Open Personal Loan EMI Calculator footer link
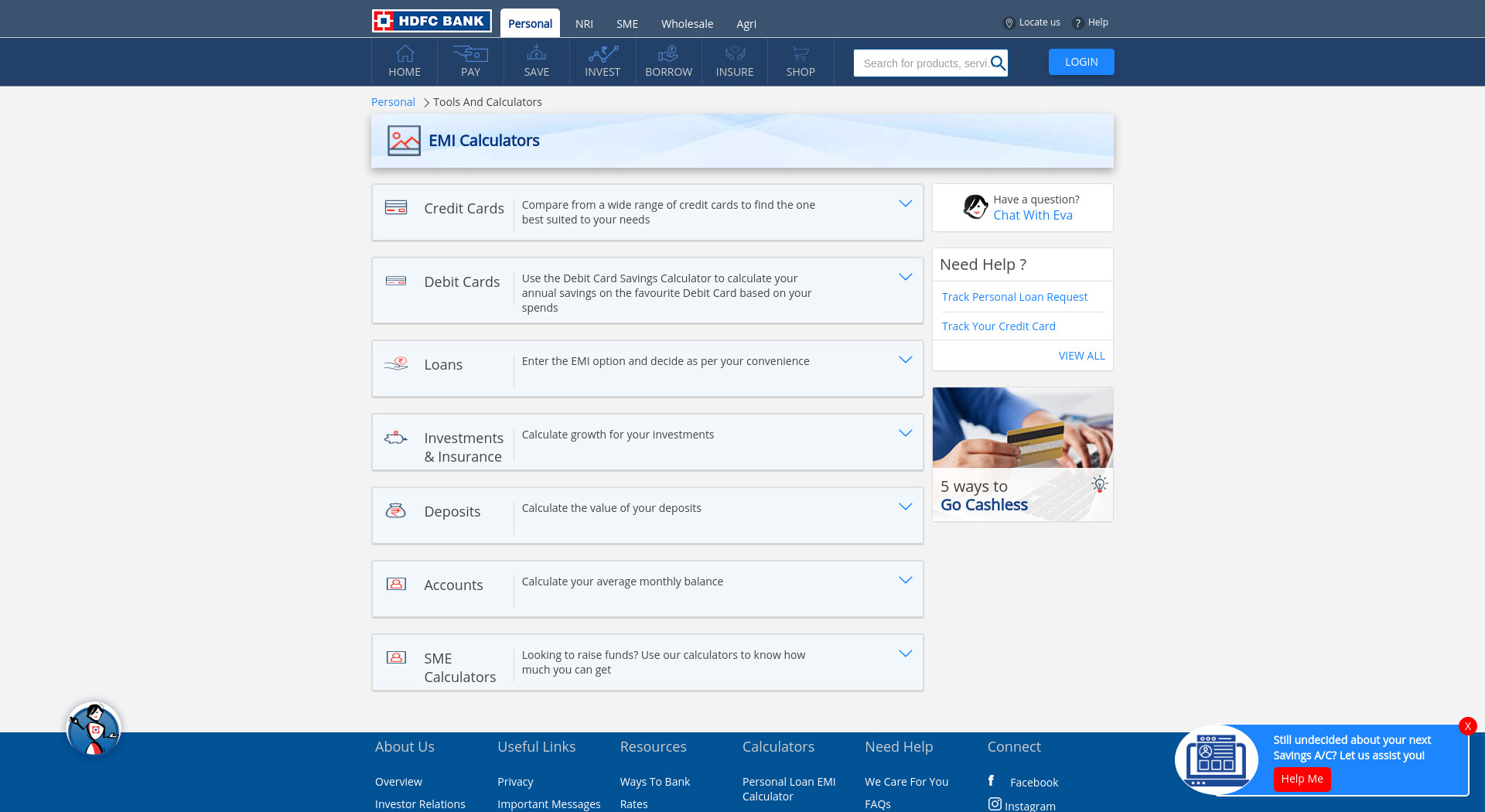Image resolution: width=1485 pixels, height=812 pixels. tap(789, 789)
